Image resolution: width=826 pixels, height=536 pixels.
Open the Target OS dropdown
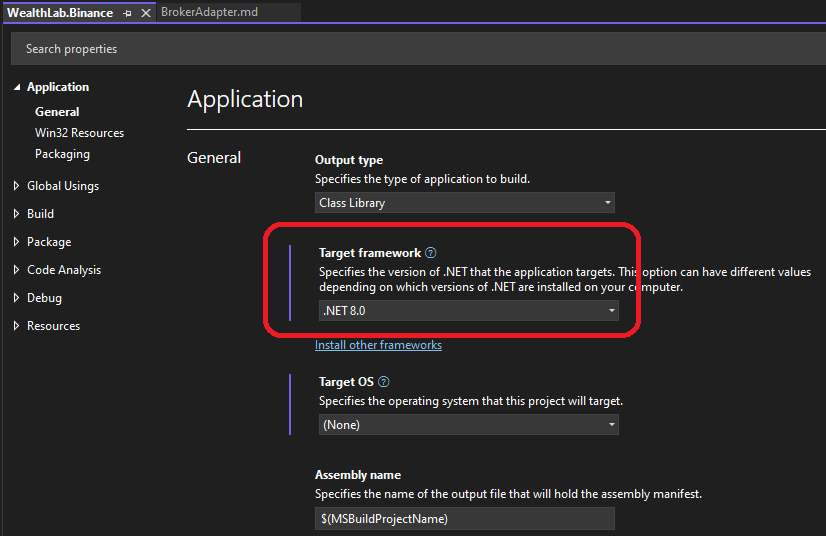click(x=467, y=425)
